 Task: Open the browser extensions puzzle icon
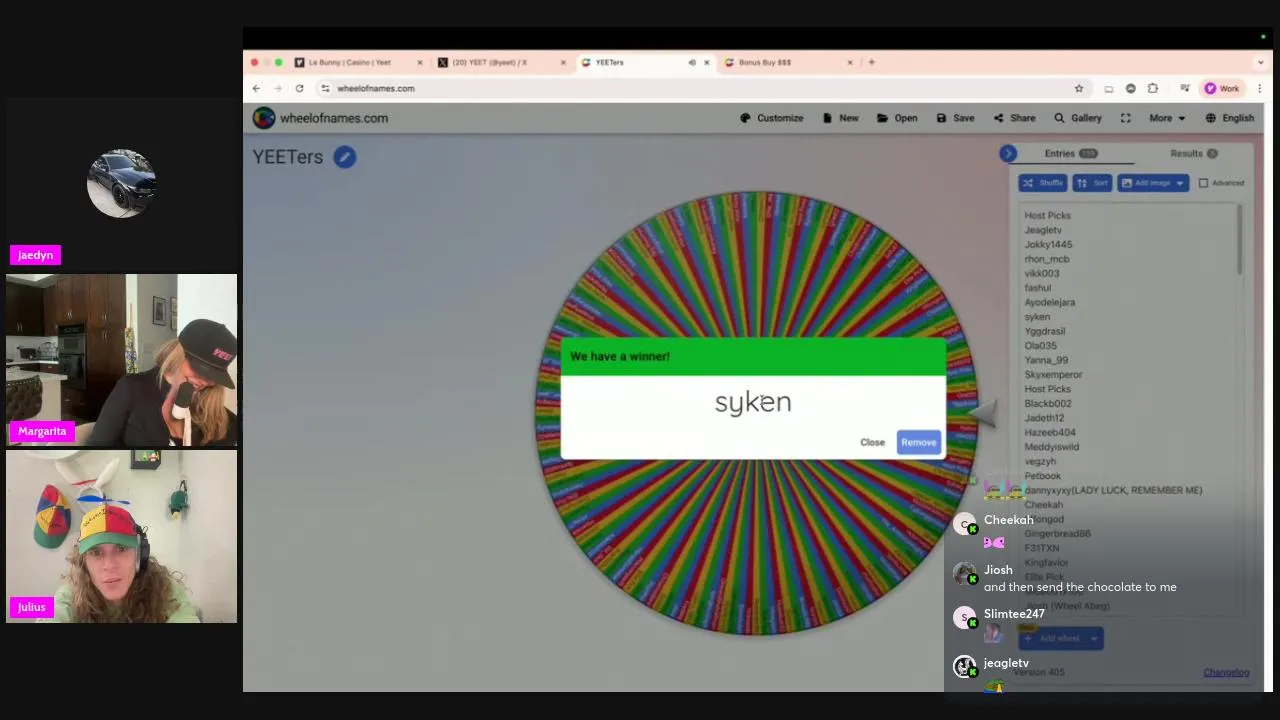click(1153, 88)
